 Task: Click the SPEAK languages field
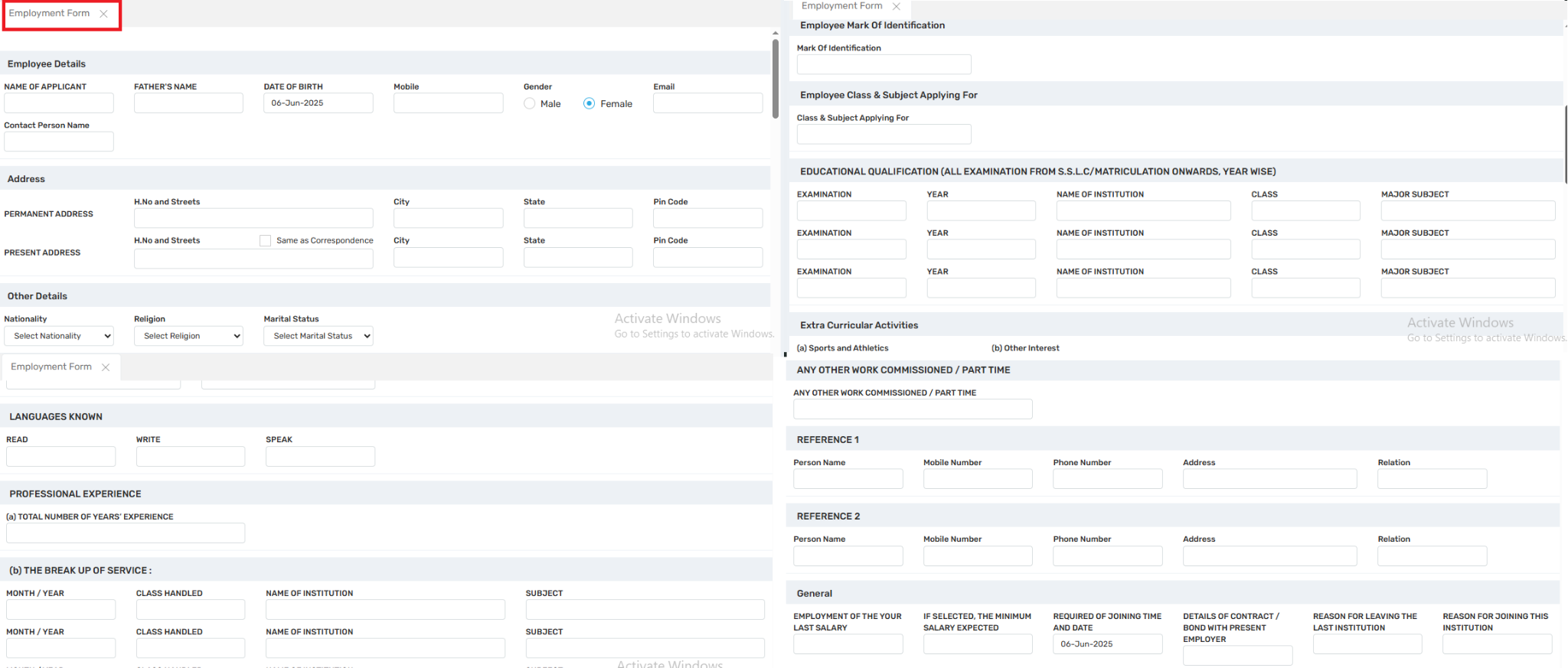click(321, 457)
